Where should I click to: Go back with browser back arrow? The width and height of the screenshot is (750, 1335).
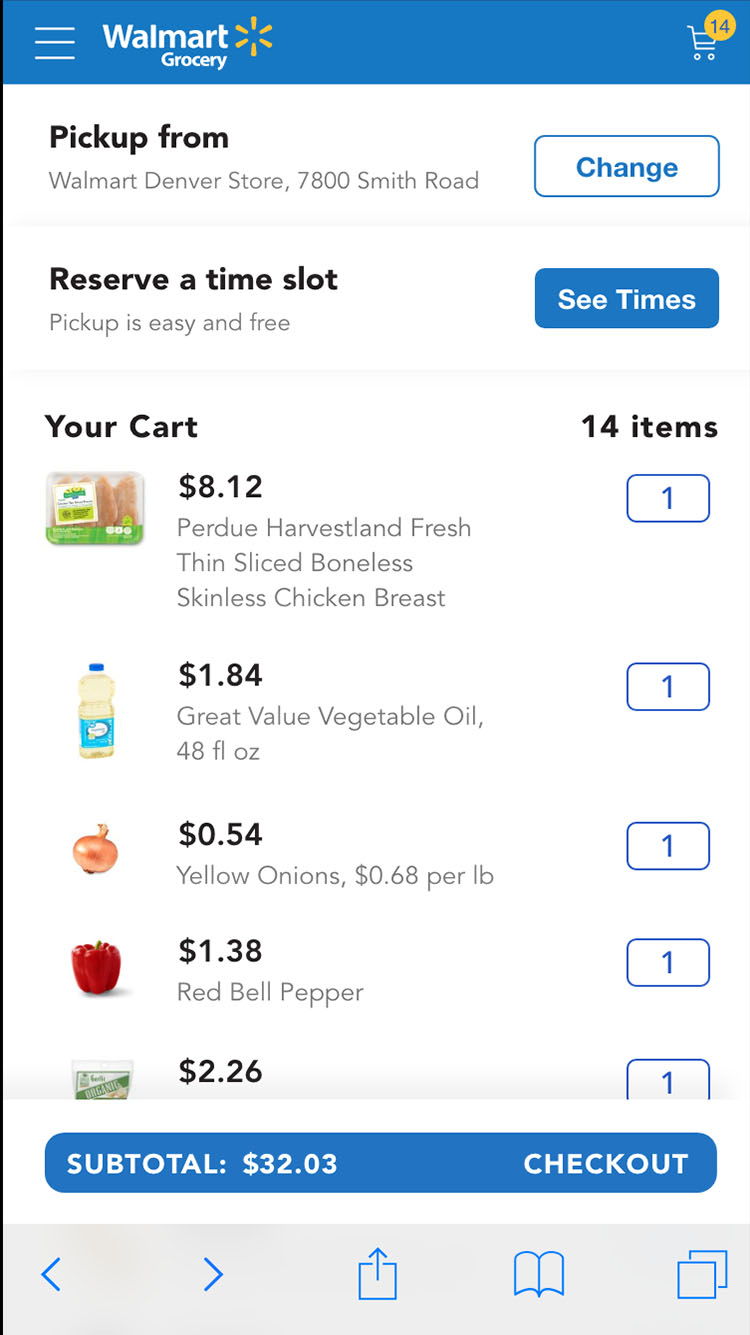click(52, 1274)
